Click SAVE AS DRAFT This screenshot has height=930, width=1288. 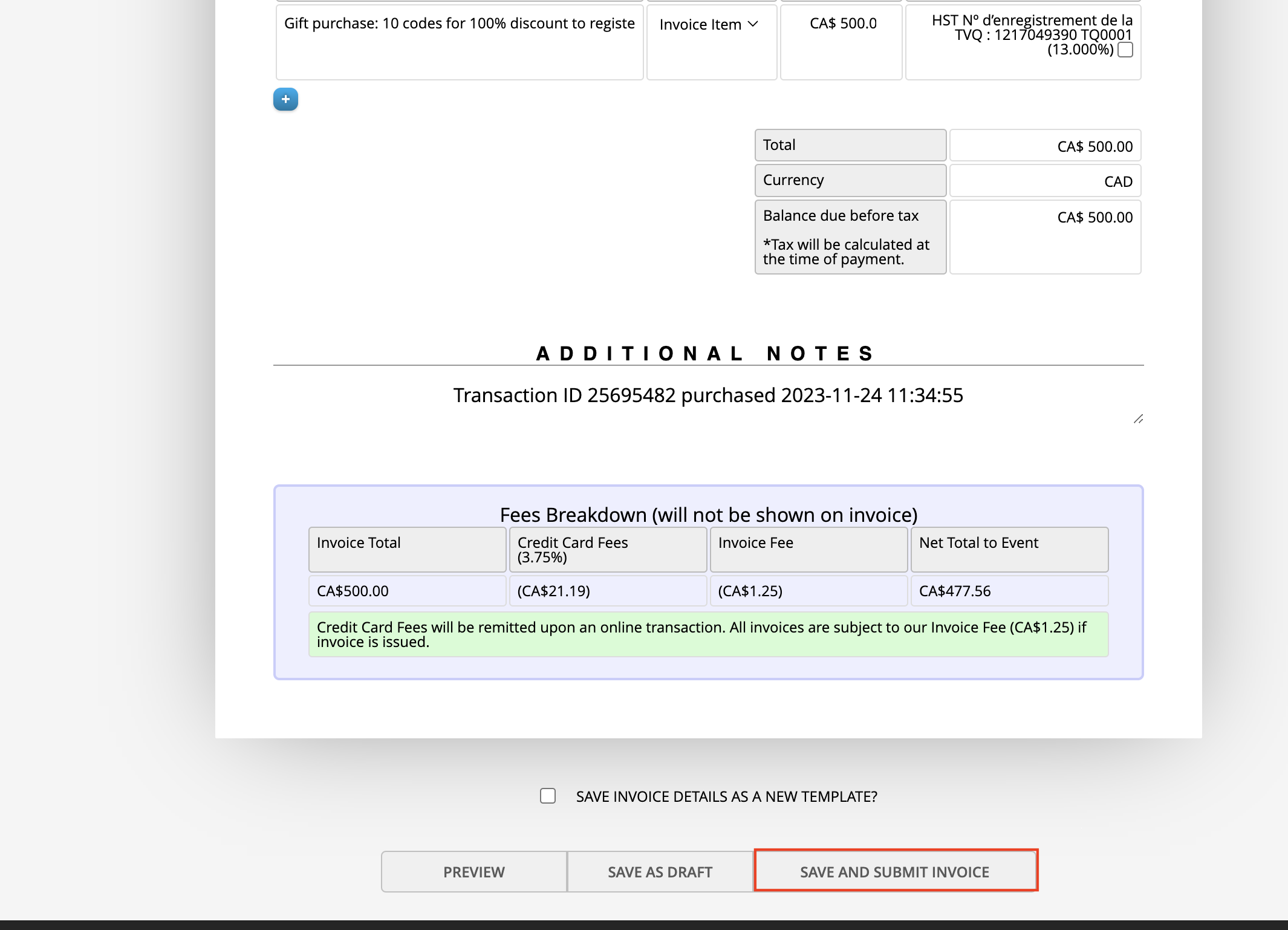660,871
